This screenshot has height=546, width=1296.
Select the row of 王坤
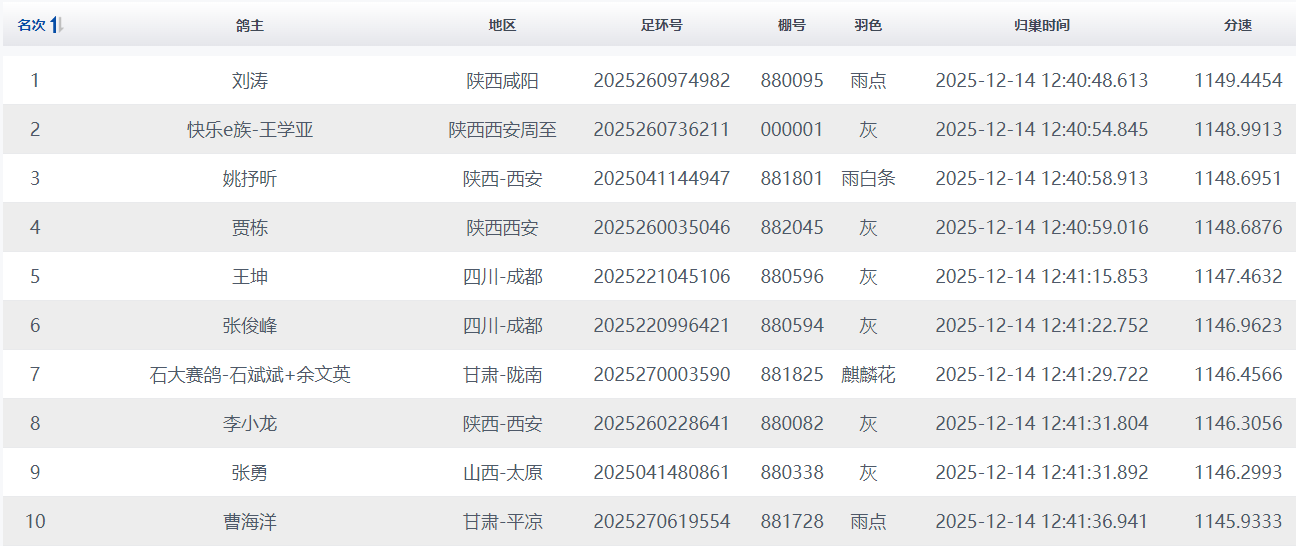coord(250,277)
